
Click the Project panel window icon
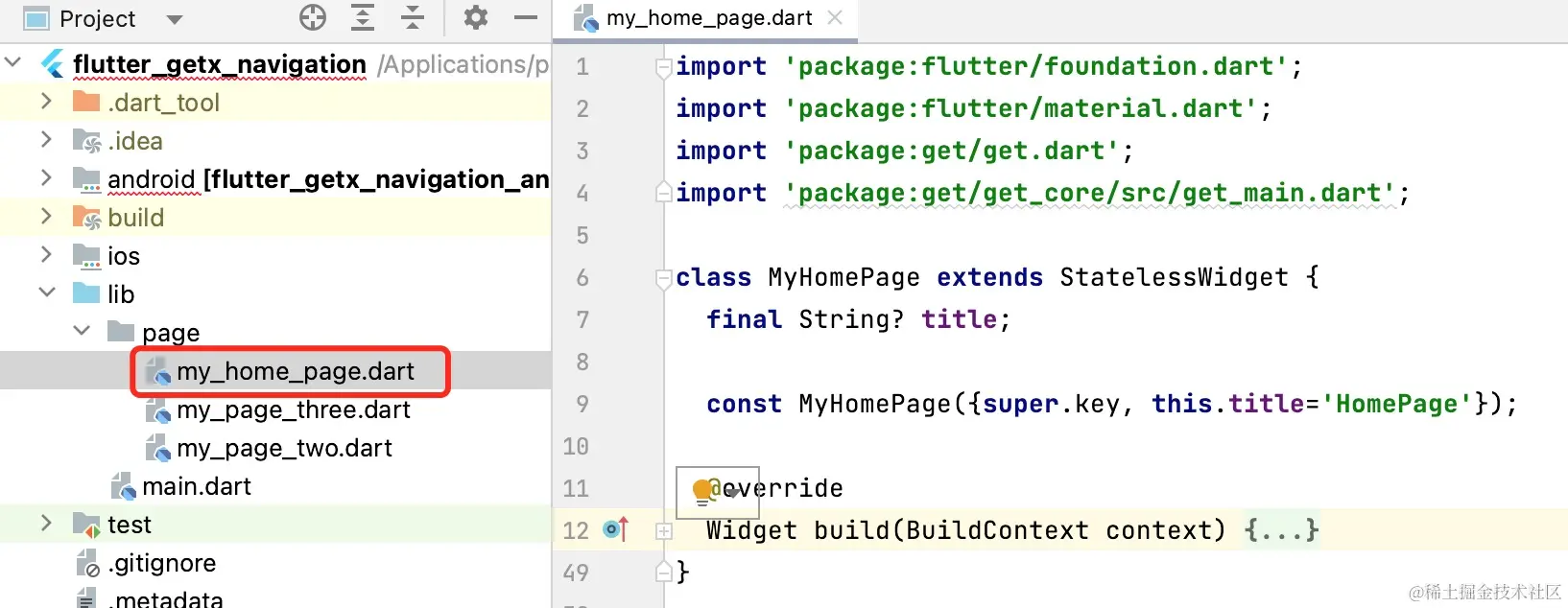pyautogui.click(x=36, y=18)
